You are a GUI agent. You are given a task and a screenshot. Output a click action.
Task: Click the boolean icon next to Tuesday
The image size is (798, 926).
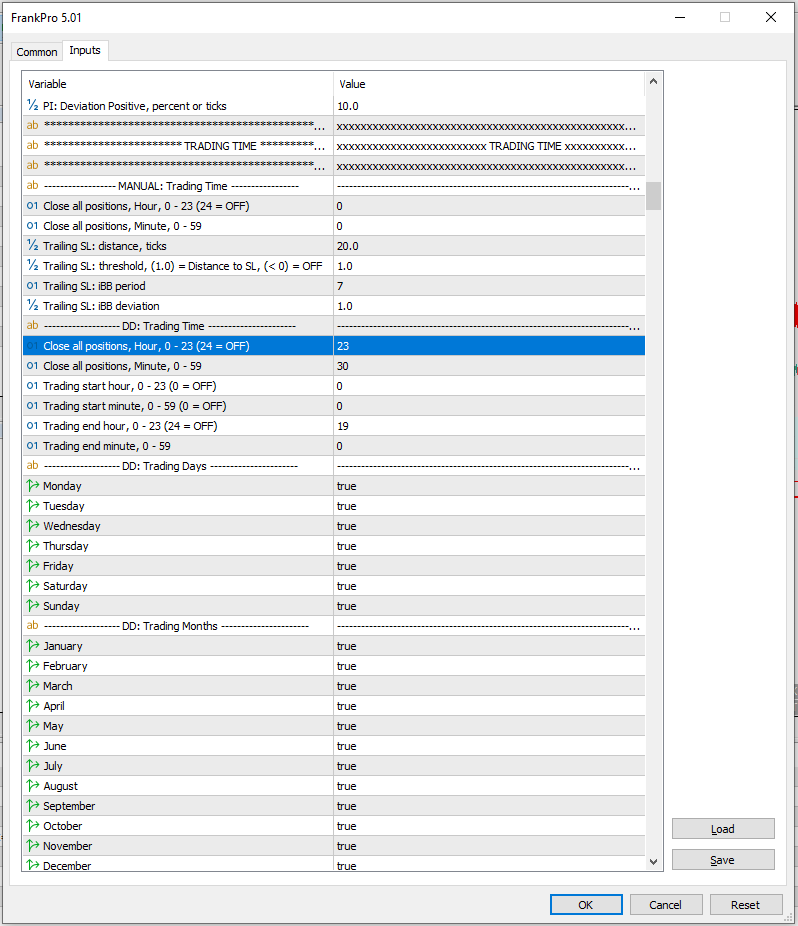32,506
